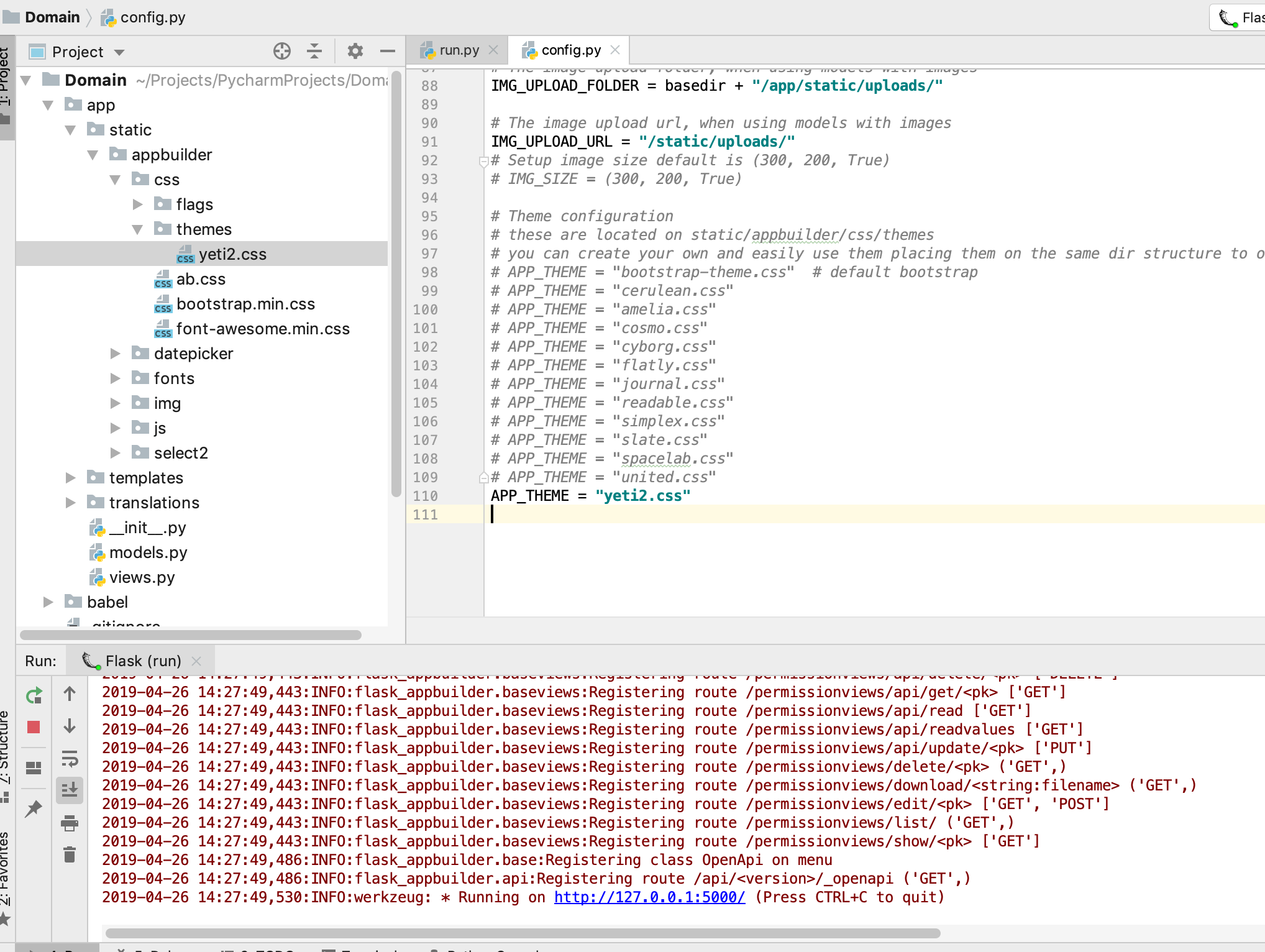Open Project panel settings gear
1265x952 pixels.
pyautogui.click(x=355, y=52)
